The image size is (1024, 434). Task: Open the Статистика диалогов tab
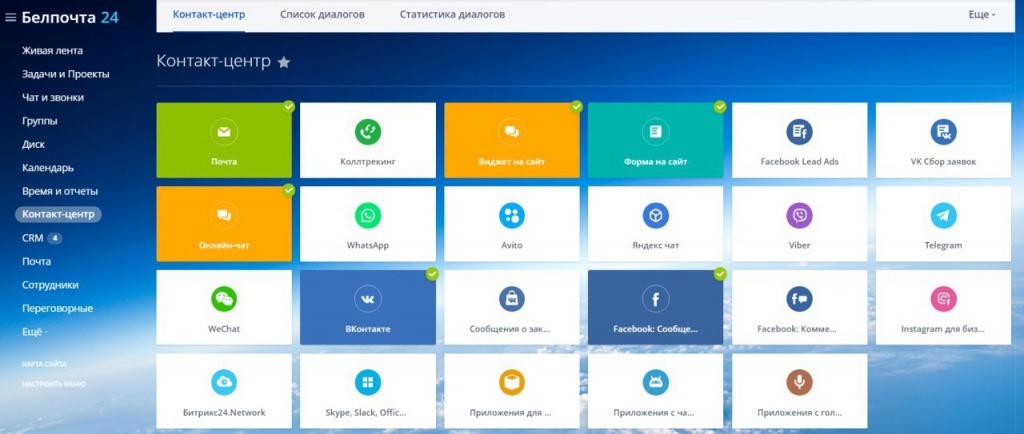[x=452, y=14]
